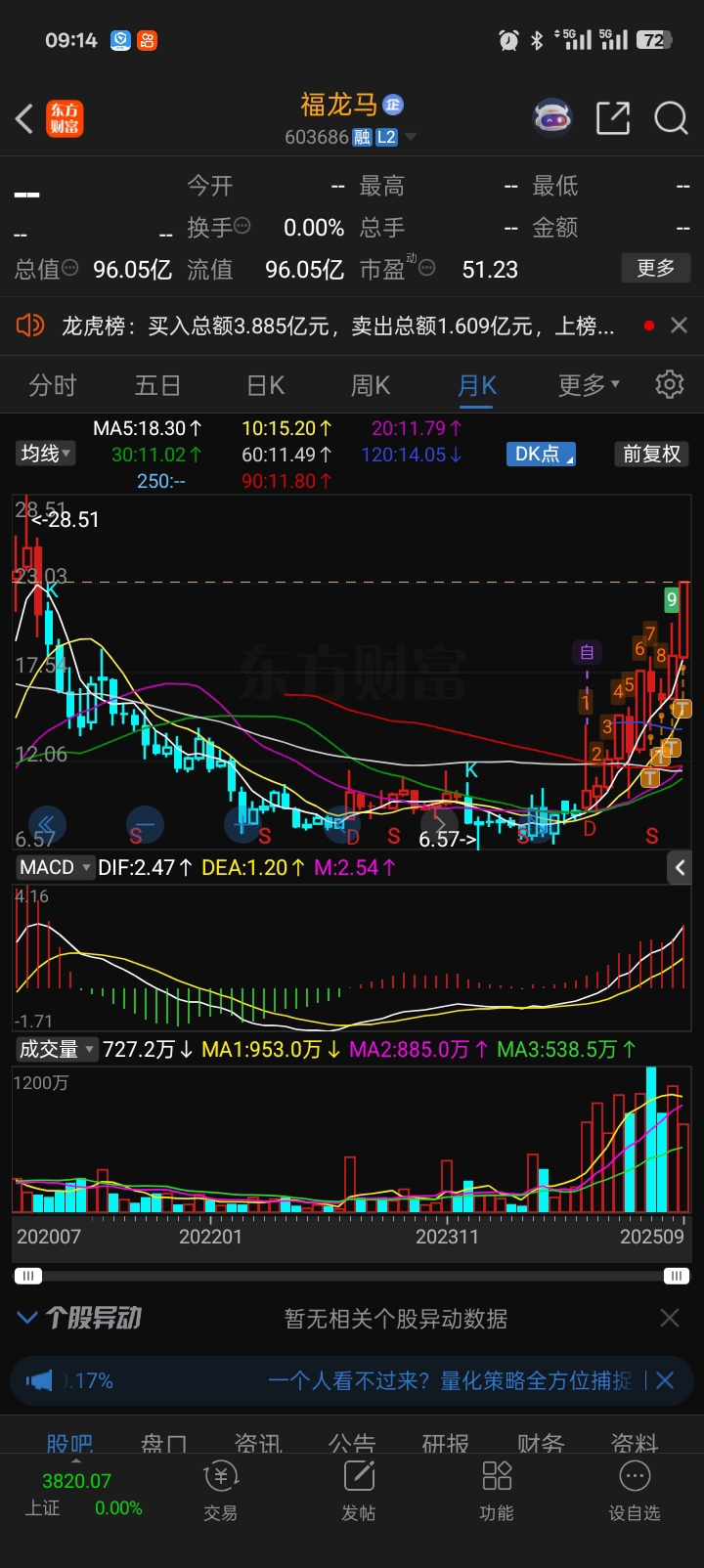Expand the stock code dropdown arrow
The height and width of the screenshot is (1568, 704).
point(411,138)
